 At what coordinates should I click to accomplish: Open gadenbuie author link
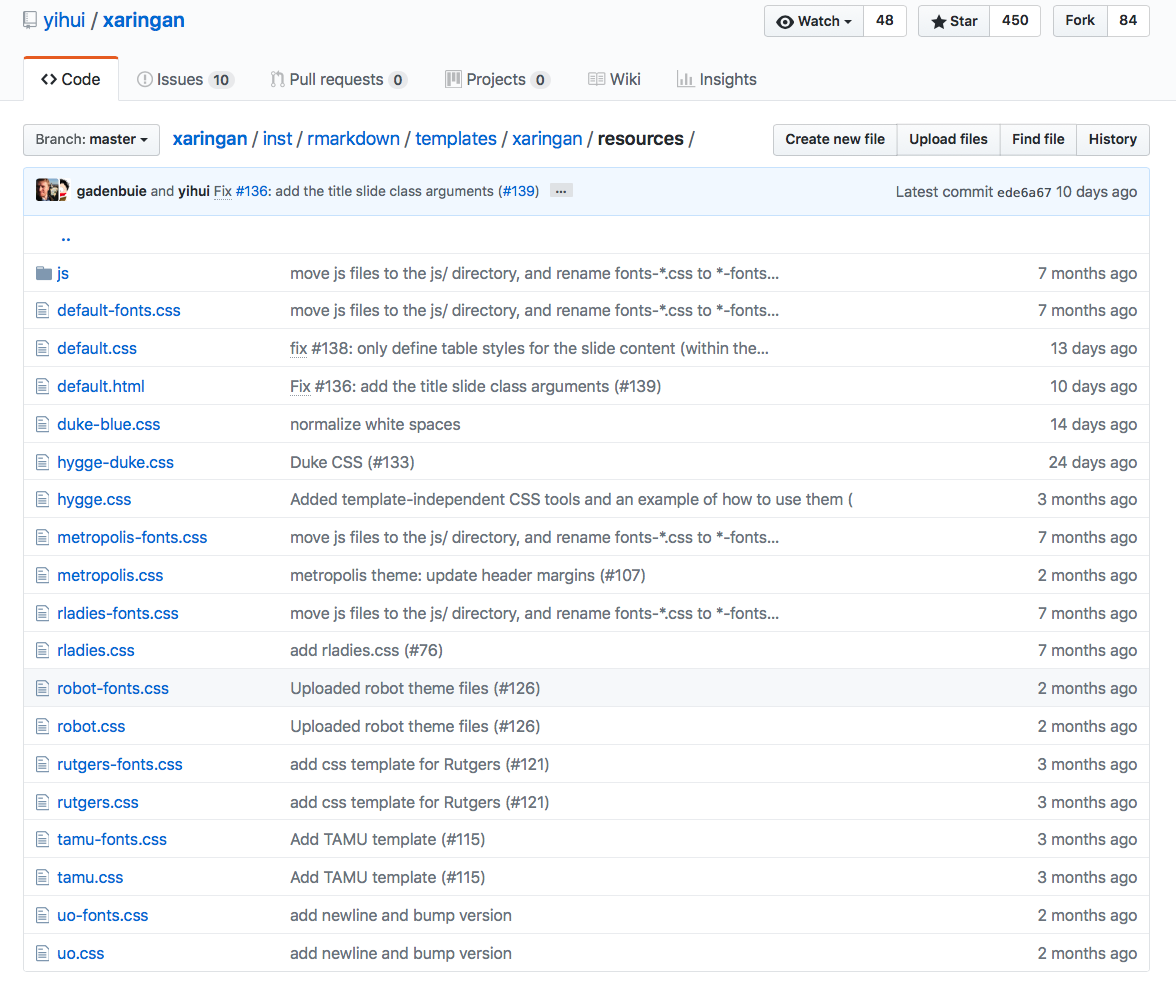pos(112,191)
